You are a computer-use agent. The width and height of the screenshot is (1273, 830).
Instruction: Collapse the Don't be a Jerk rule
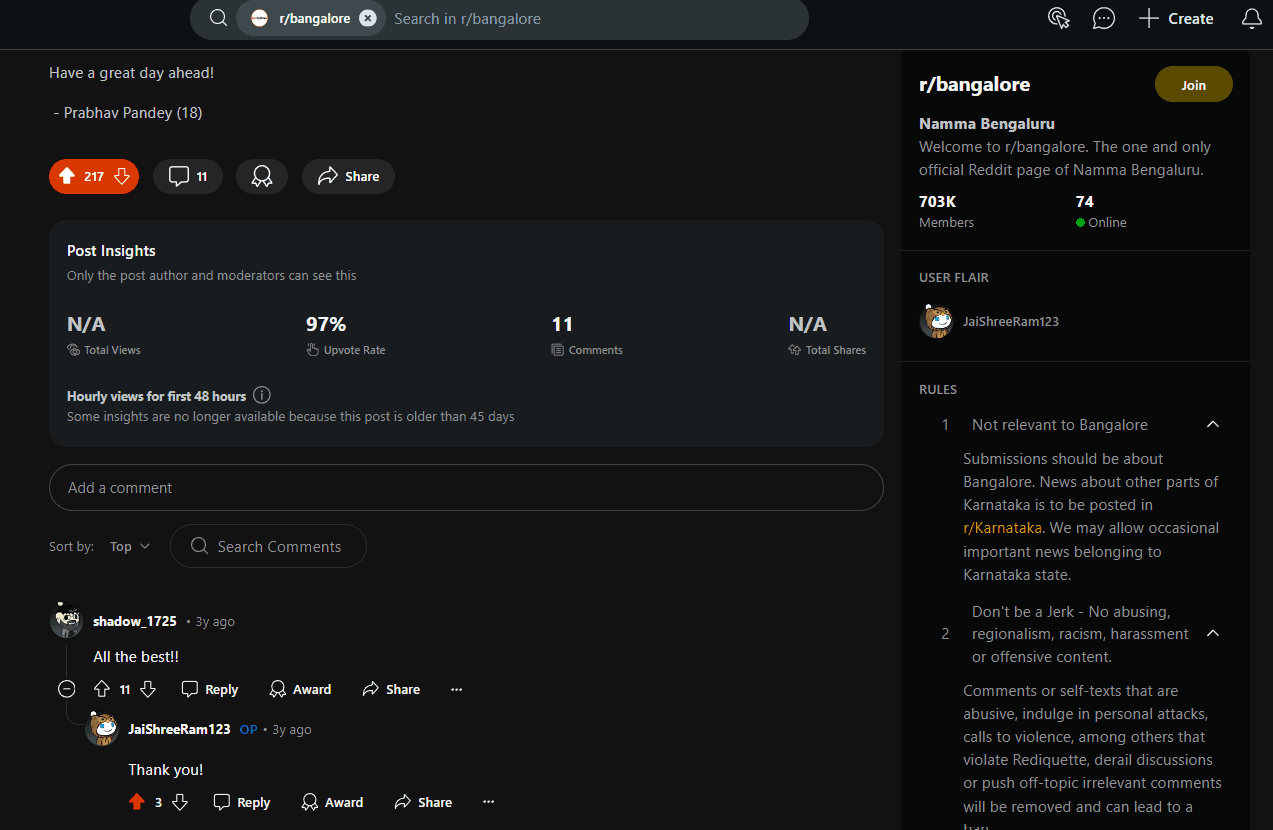click(x=1212, y=634)
